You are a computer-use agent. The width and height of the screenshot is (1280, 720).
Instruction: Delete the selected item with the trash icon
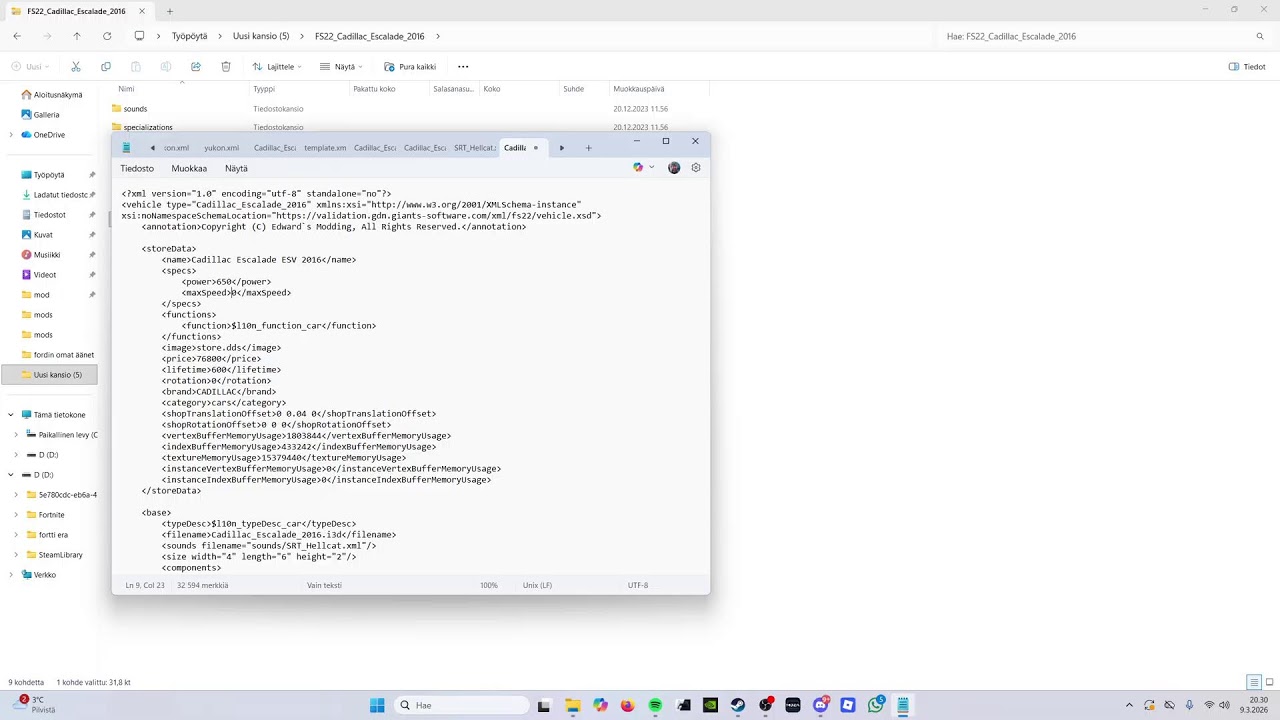(x=226, y=67)
